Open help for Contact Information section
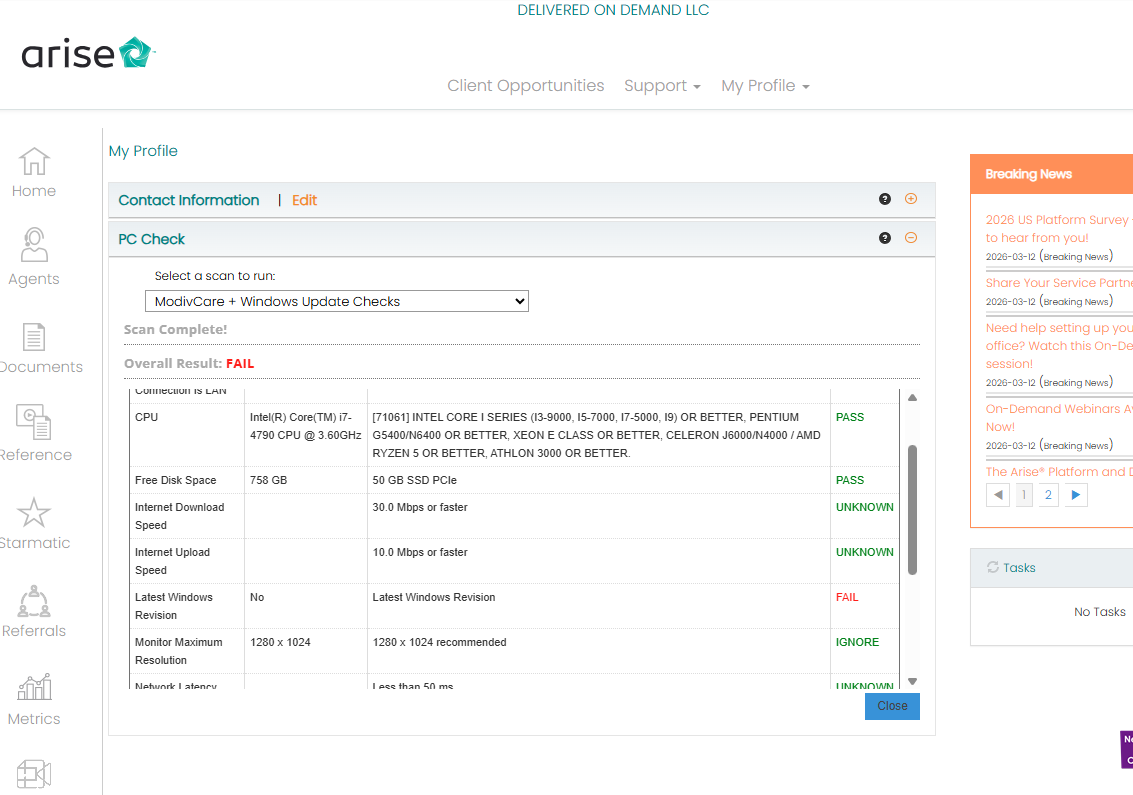 pos(884,199)
